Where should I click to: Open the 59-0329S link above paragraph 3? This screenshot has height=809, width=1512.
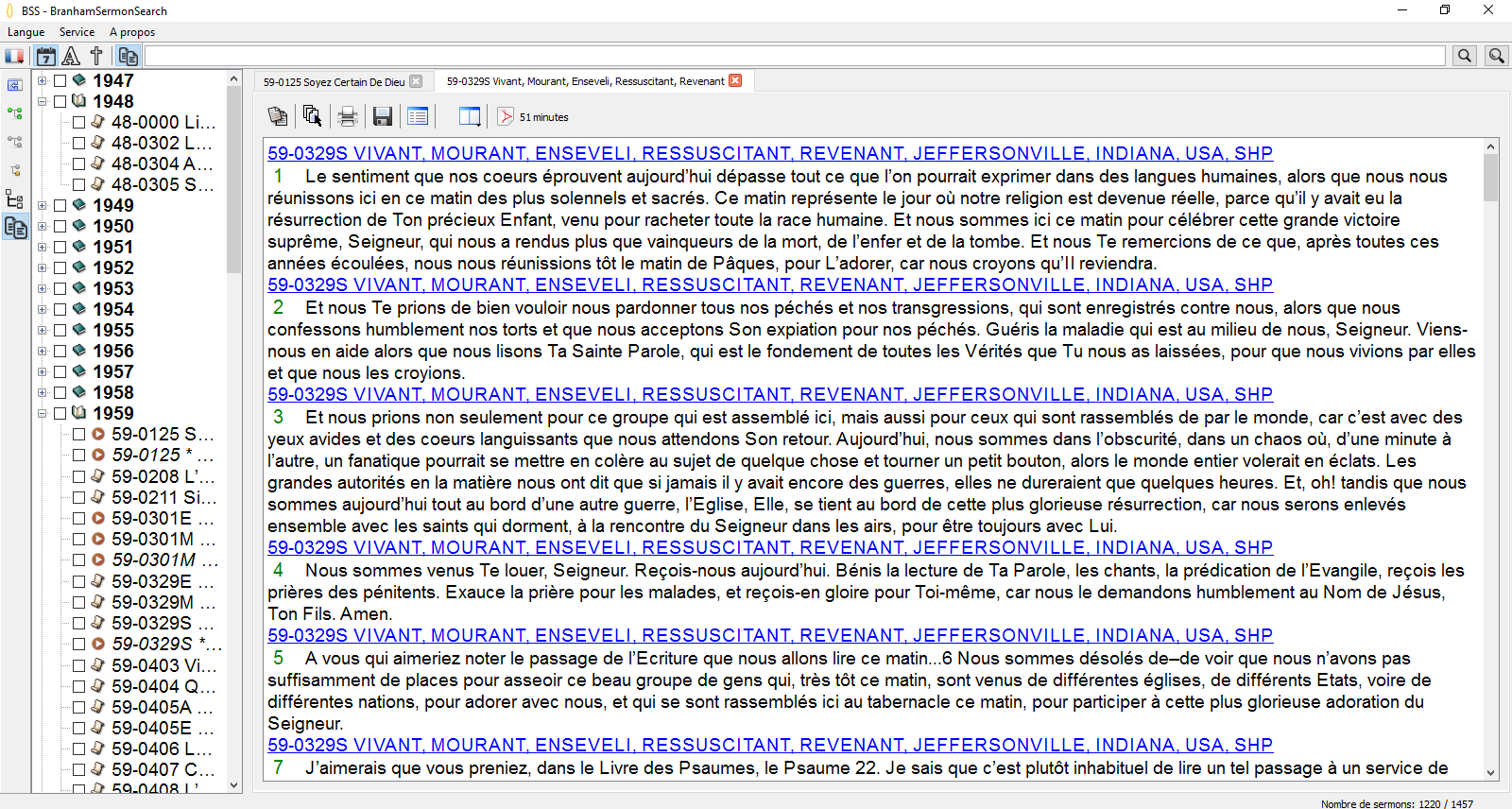[x=770, y=394]
